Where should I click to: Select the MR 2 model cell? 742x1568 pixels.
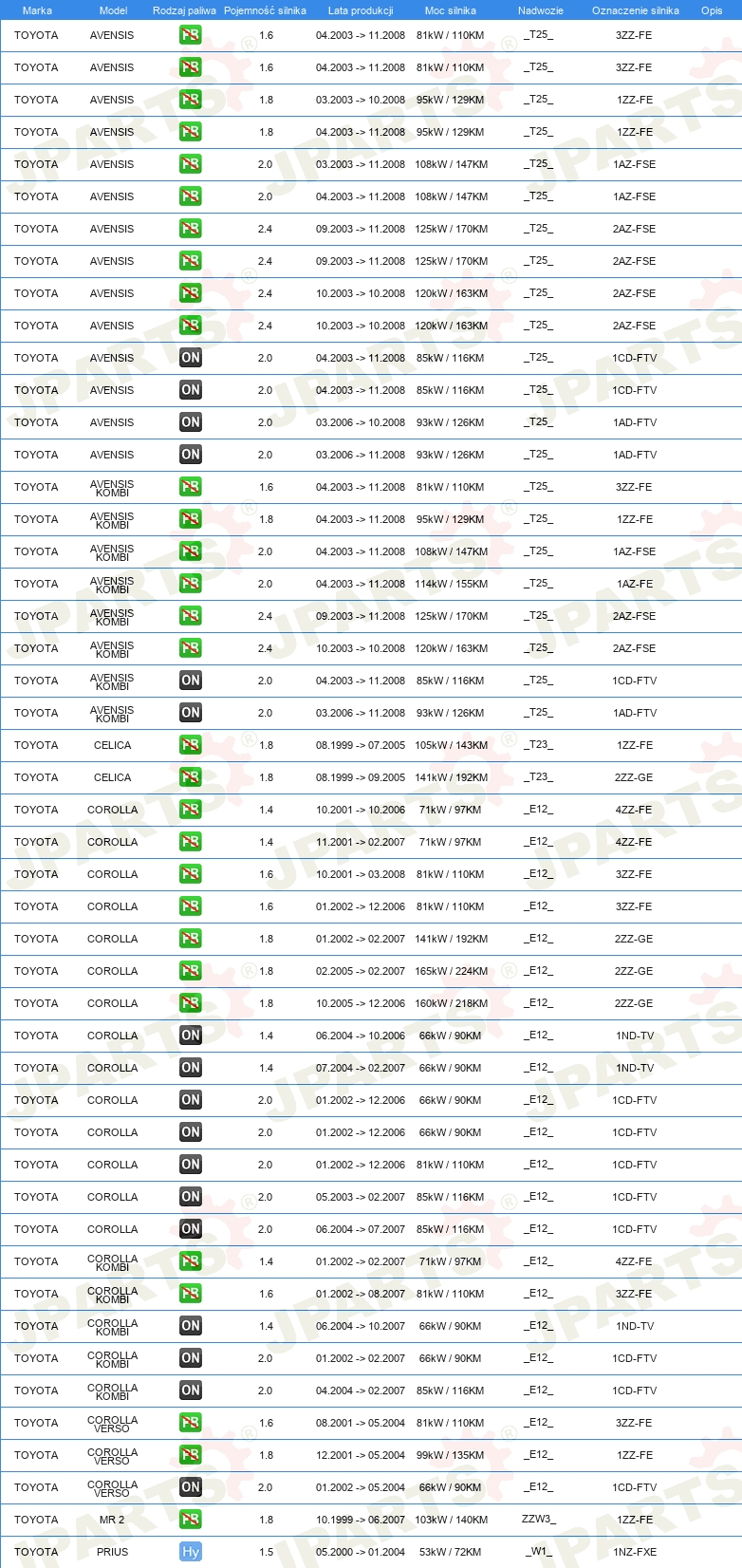[112, 1520]
